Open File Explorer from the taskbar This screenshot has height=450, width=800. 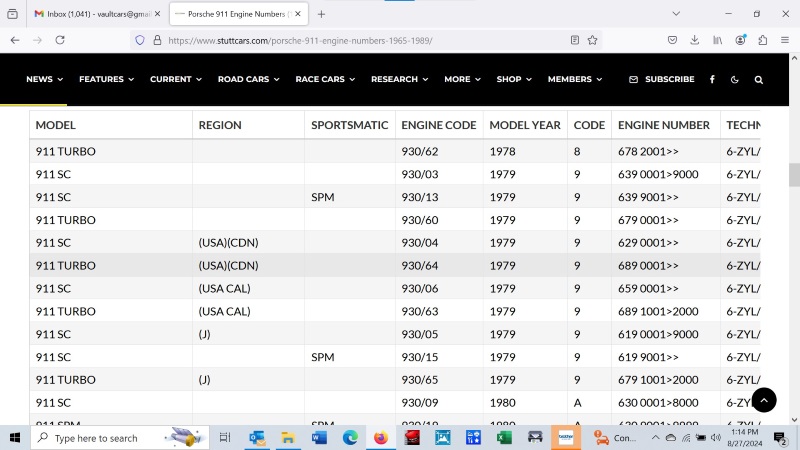[x=288, y=438]
